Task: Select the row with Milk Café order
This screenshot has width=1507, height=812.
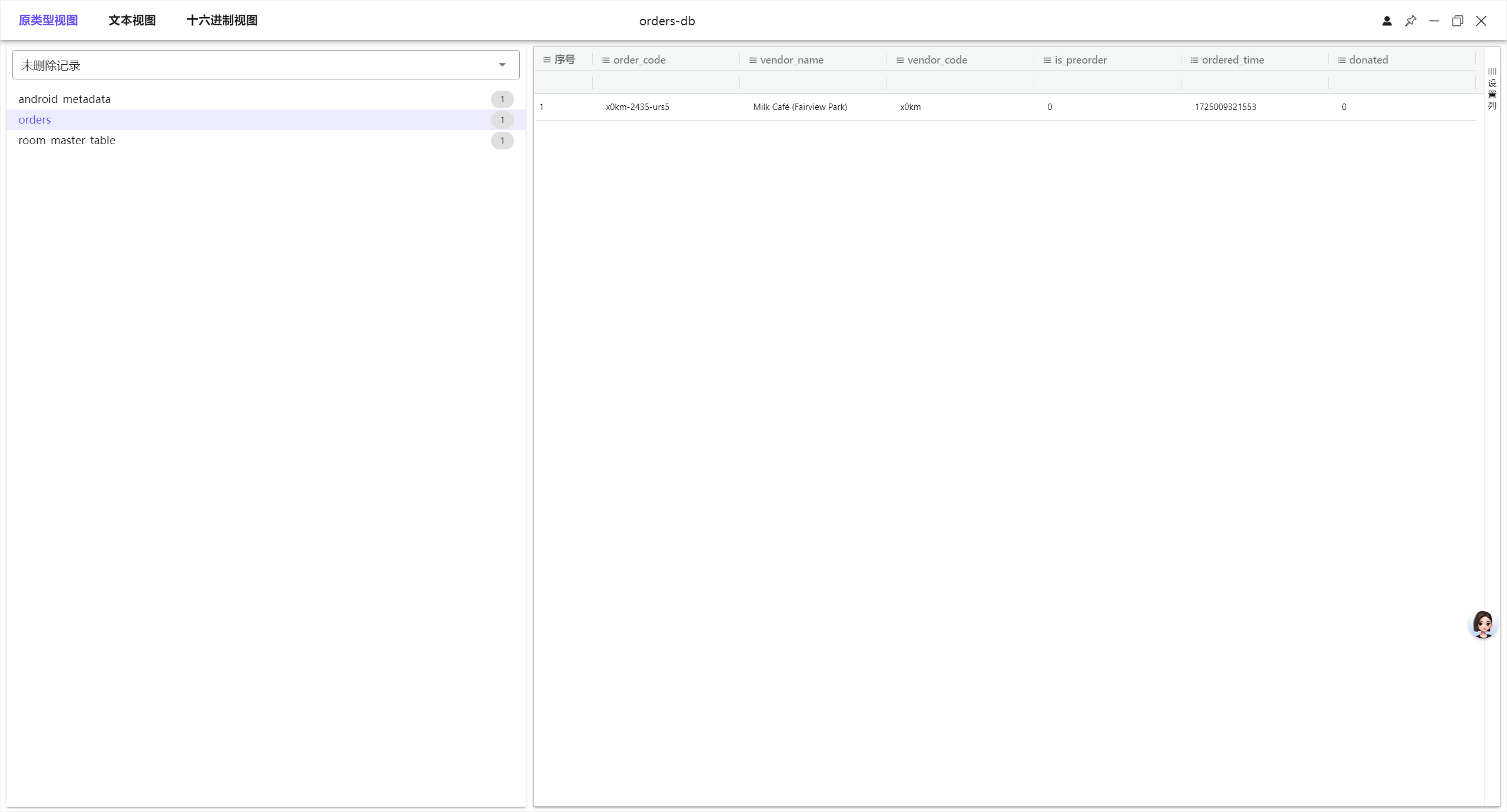Action: (799, 107)
